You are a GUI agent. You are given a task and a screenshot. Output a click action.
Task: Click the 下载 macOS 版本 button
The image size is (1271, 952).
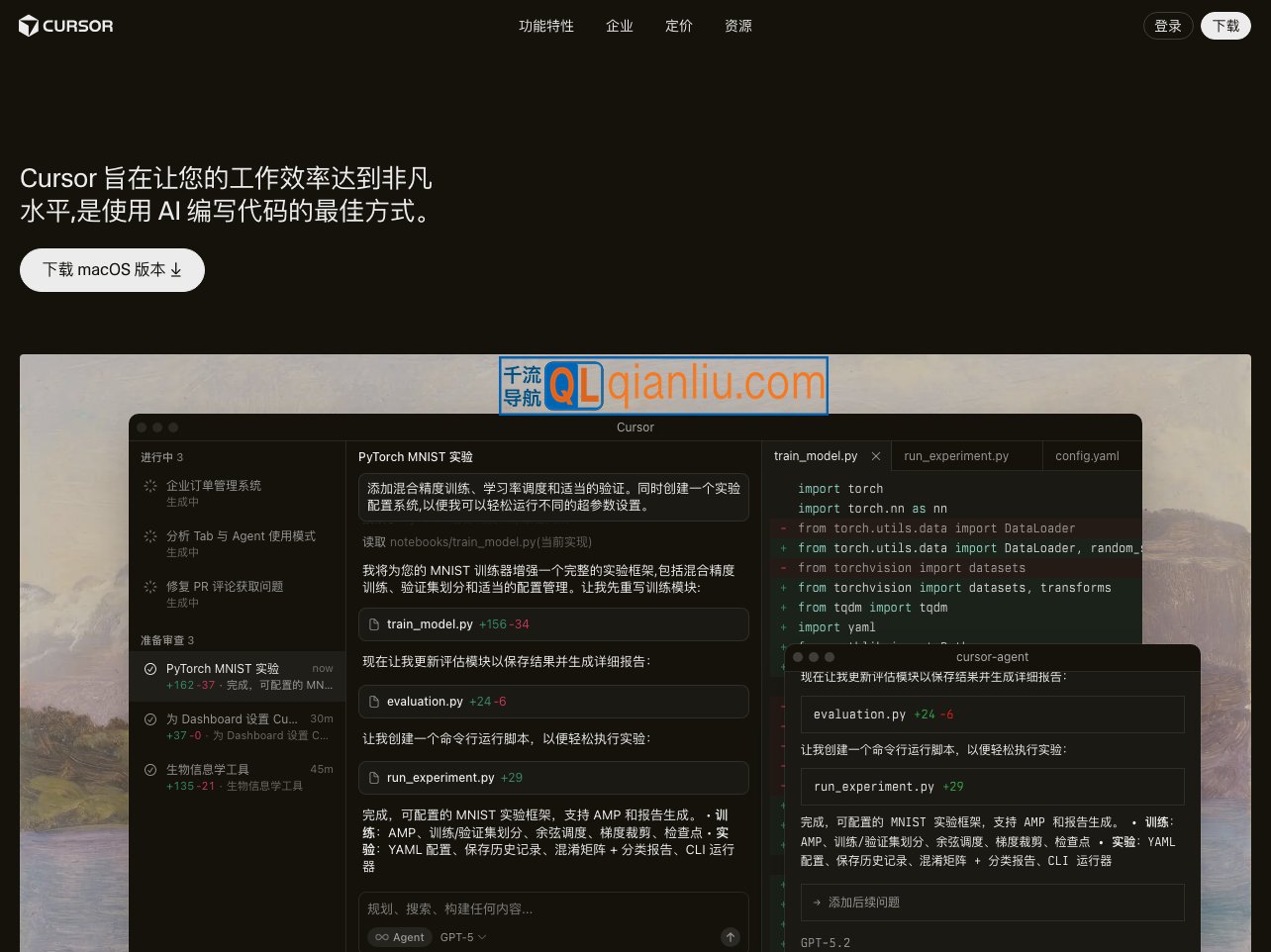coord(112,269)
